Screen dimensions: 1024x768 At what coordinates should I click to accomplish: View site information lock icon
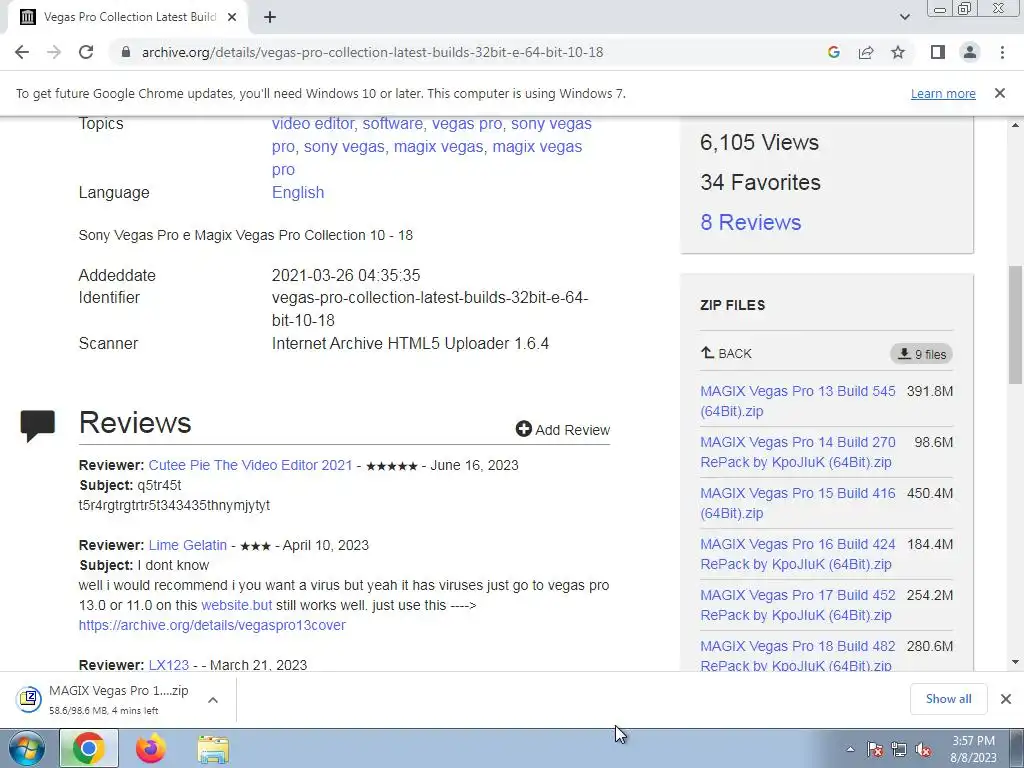(126, 52)
